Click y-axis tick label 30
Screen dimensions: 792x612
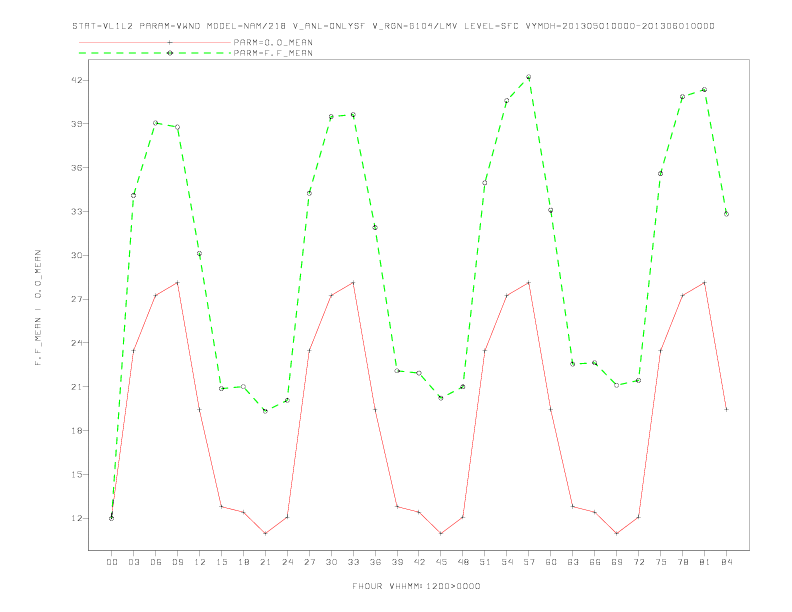(77, 256)
